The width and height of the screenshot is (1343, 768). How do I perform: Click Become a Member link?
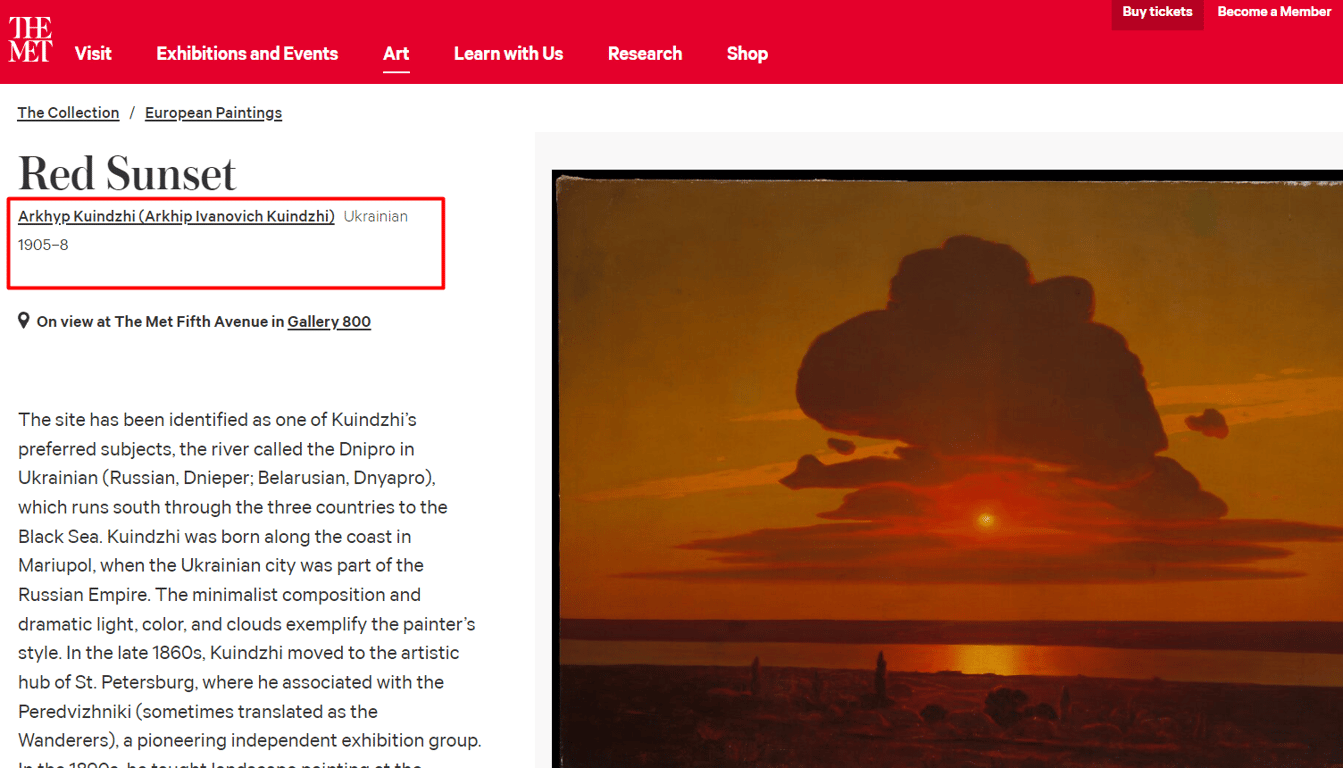[x=1274, y=12]
